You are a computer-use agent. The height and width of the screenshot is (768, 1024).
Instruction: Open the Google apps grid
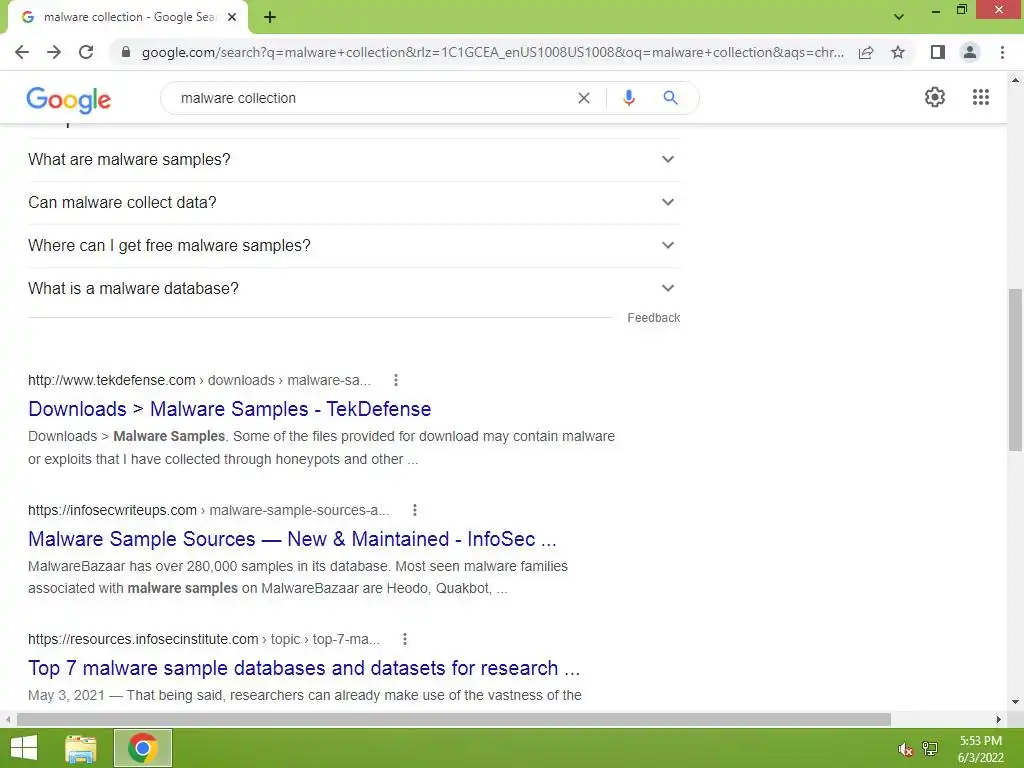(x=980, y=97)
